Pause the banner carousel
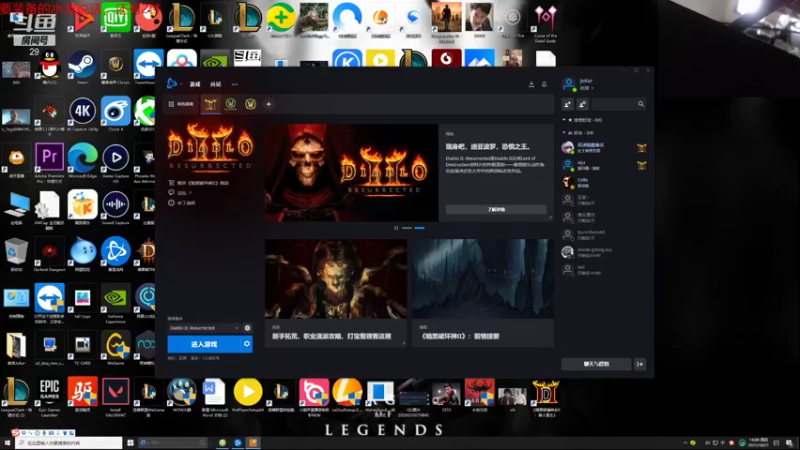The height and width of the screenshot is (450, 800). click(396, 228)
